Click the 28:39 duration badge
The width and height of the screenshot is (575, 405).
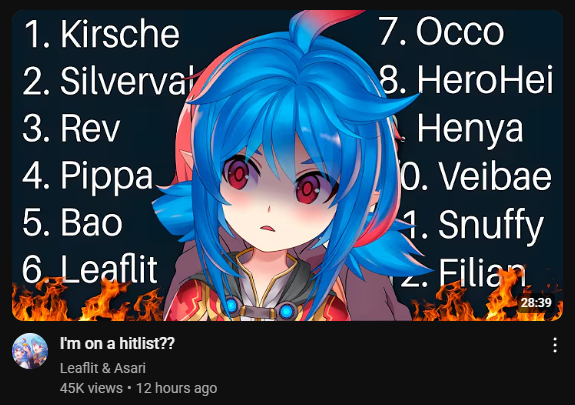(x=536, y=303)
